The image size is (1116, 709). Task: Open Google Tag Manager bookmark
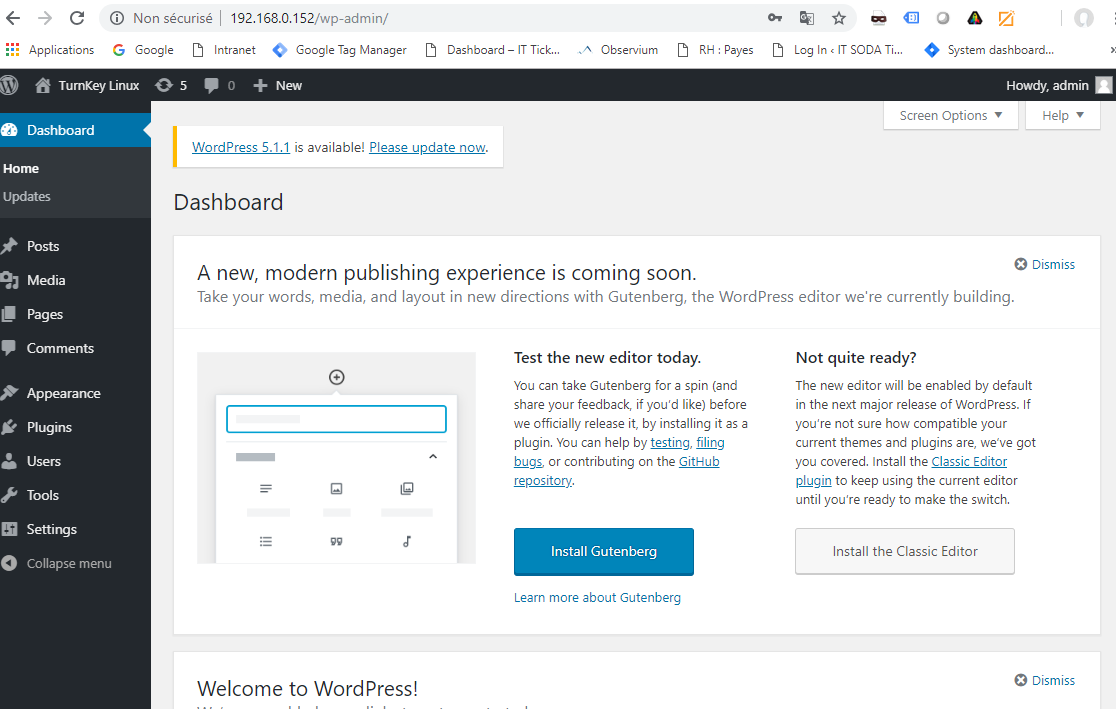[339, 50]
